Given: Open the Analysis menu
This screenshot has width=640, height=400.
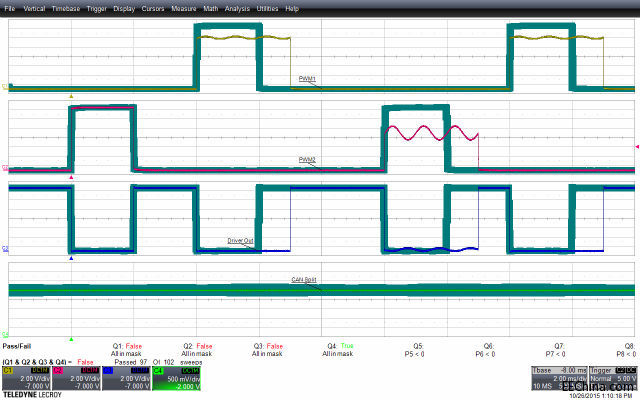Looking at the screenshot, I should (237, 9).
